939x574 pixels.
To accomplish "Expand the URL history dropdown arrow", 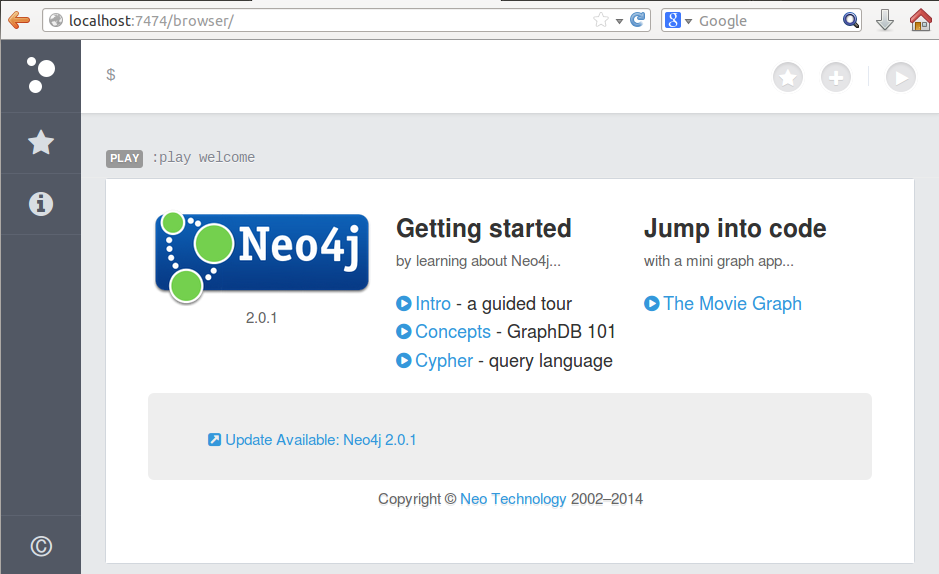I will pyautogui.click(x=619, y=21).
